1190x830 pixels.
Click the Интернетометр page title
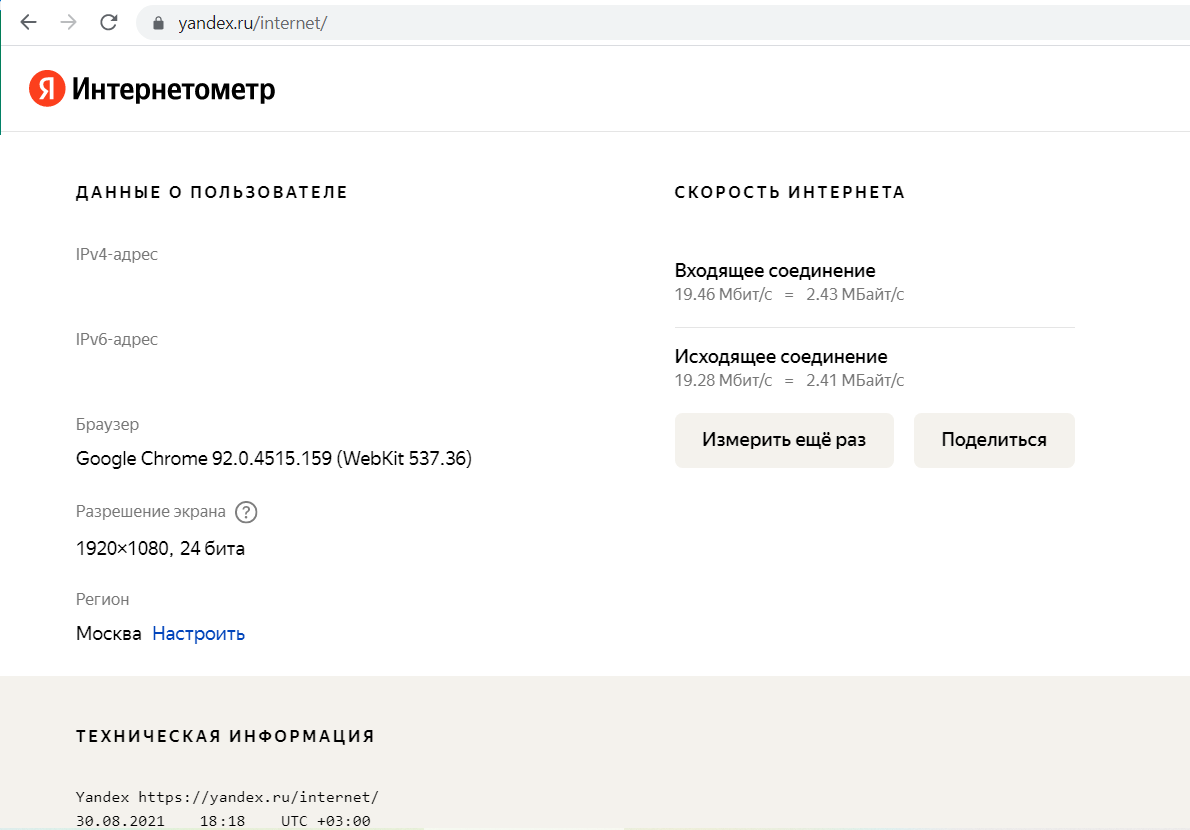pos(173,90)
